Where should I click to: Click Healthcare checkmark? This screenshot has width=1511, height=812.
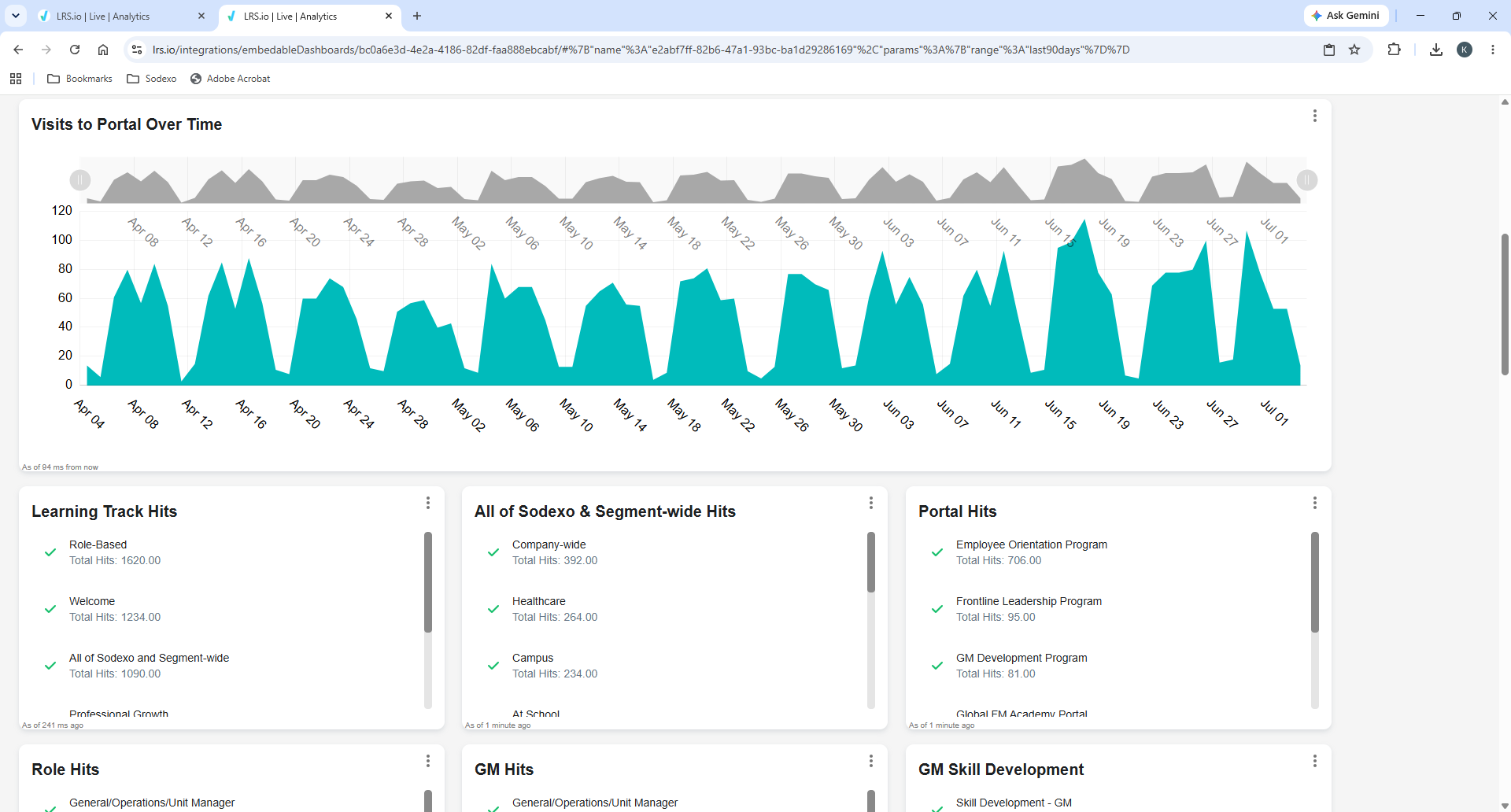pyautogui.click(x=493, y=609)
